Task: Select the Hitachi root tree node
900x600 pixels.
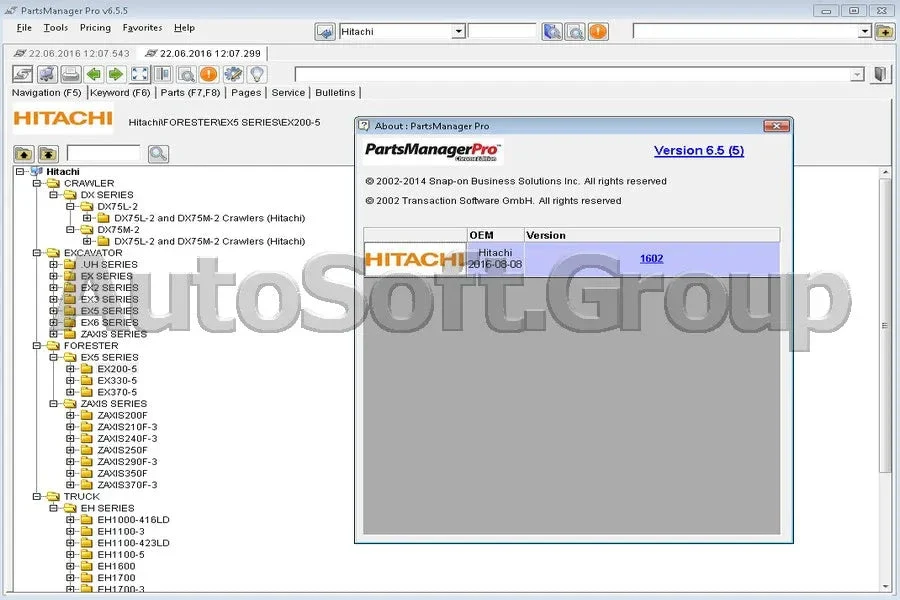Action: 63,172
